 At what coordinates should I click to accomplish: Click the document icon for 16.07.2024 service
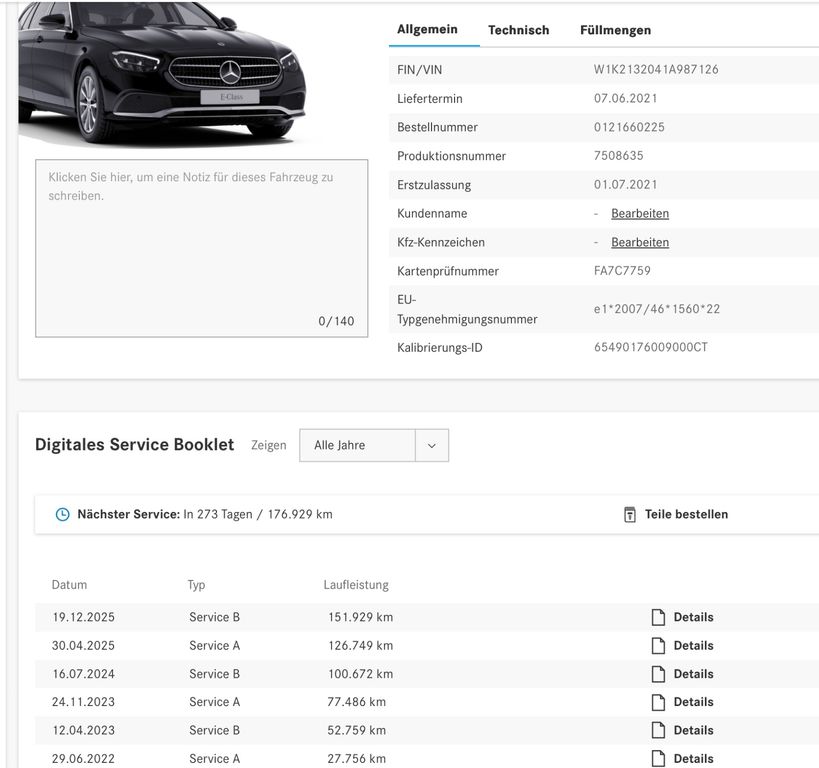[x=658, y=673]
